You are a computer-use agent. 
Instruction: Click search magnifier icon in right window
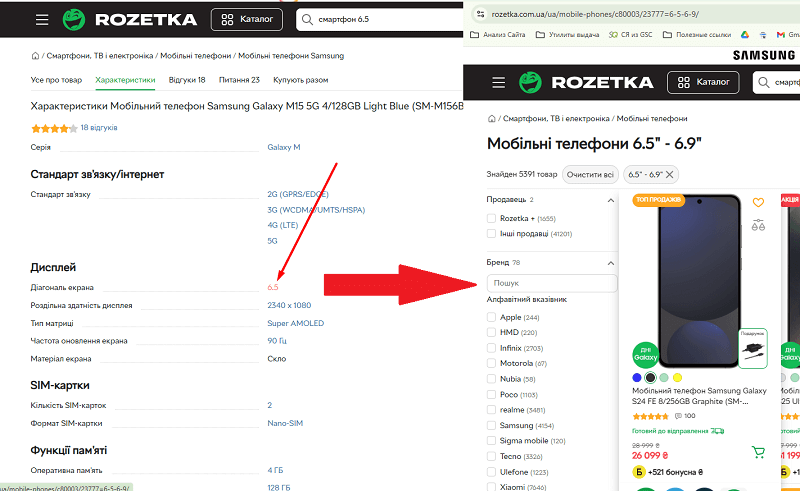pyautogui.click(x=764, y=83)
